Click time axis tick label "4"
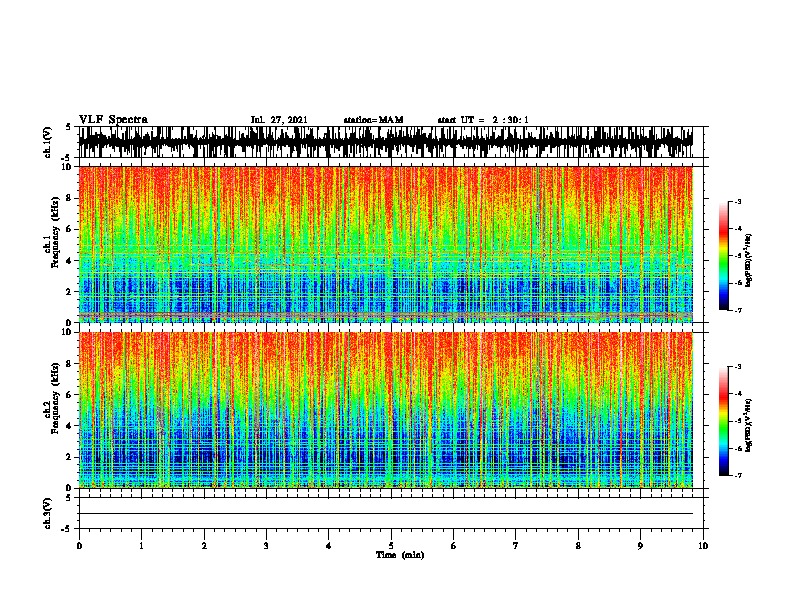 click(329, 546)
